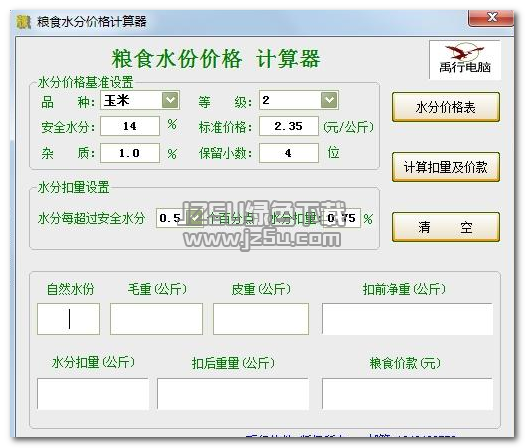Click the 水分扣量(公斤) output box

(x=93, y=394)
